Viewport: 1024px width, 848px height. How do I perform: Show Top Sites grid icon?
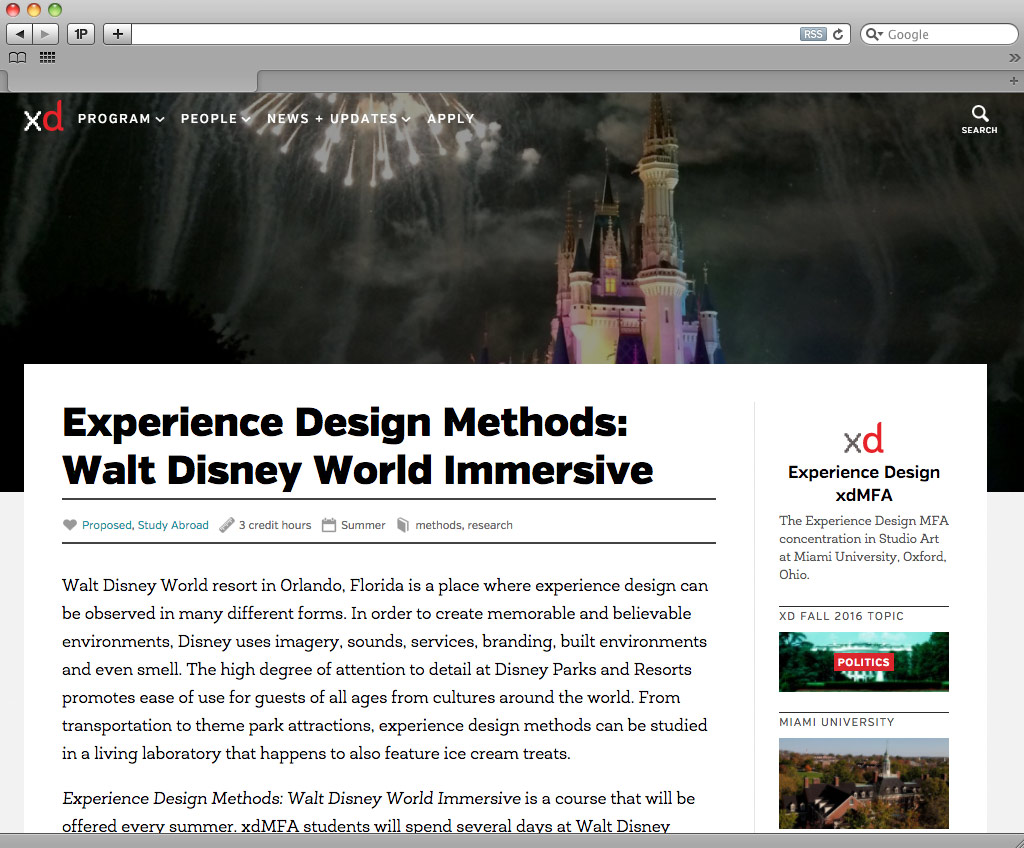(47, 57)
